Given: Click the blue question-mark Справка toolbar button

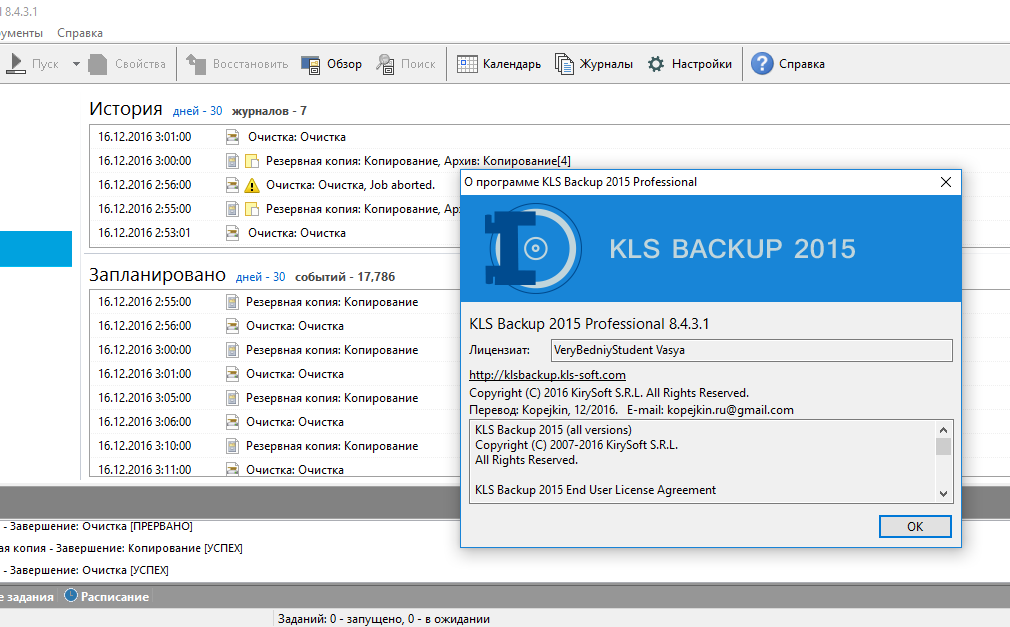Looking at the screenshot, I should 788,64.
